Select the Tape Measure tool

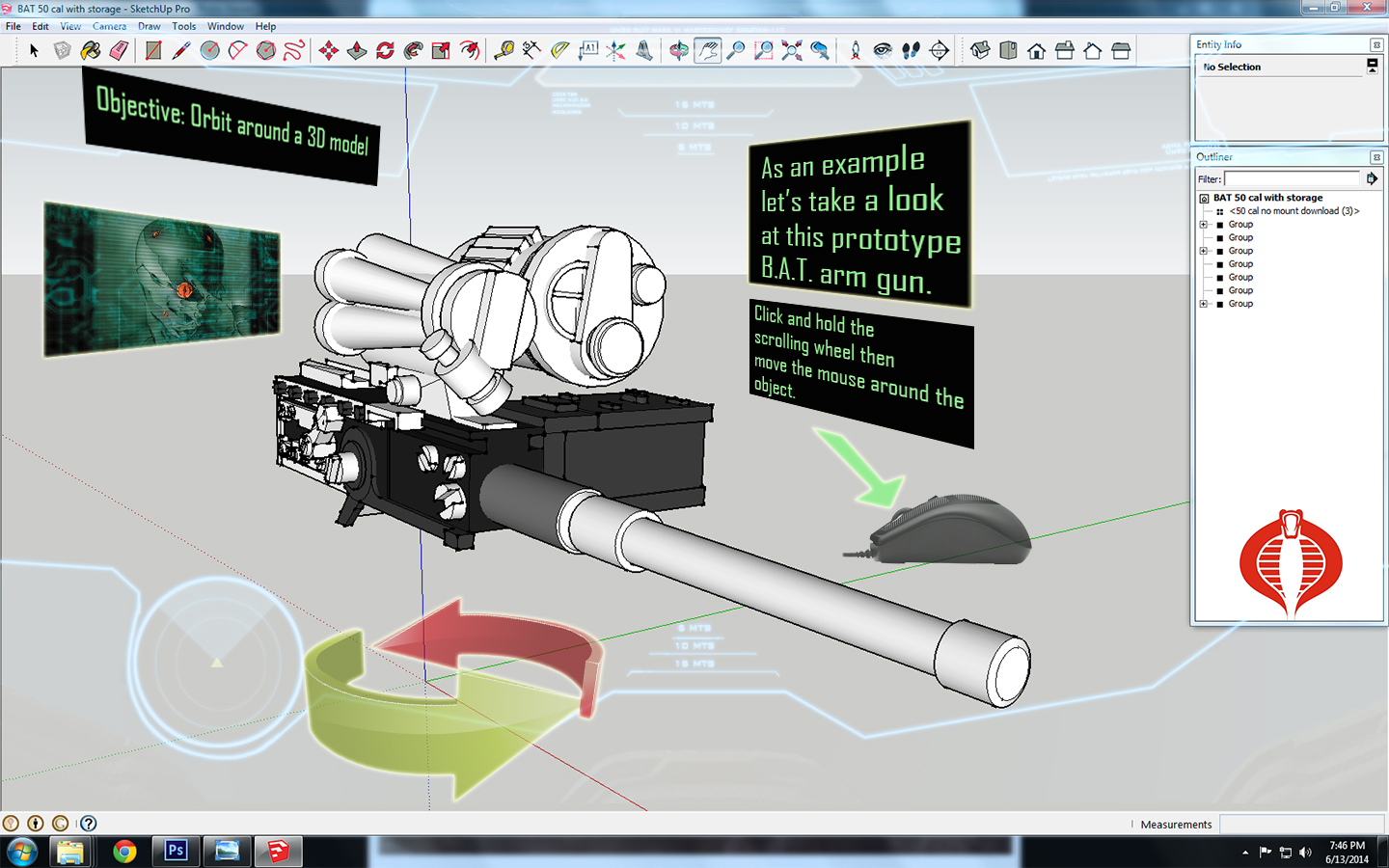pos(502,50)
